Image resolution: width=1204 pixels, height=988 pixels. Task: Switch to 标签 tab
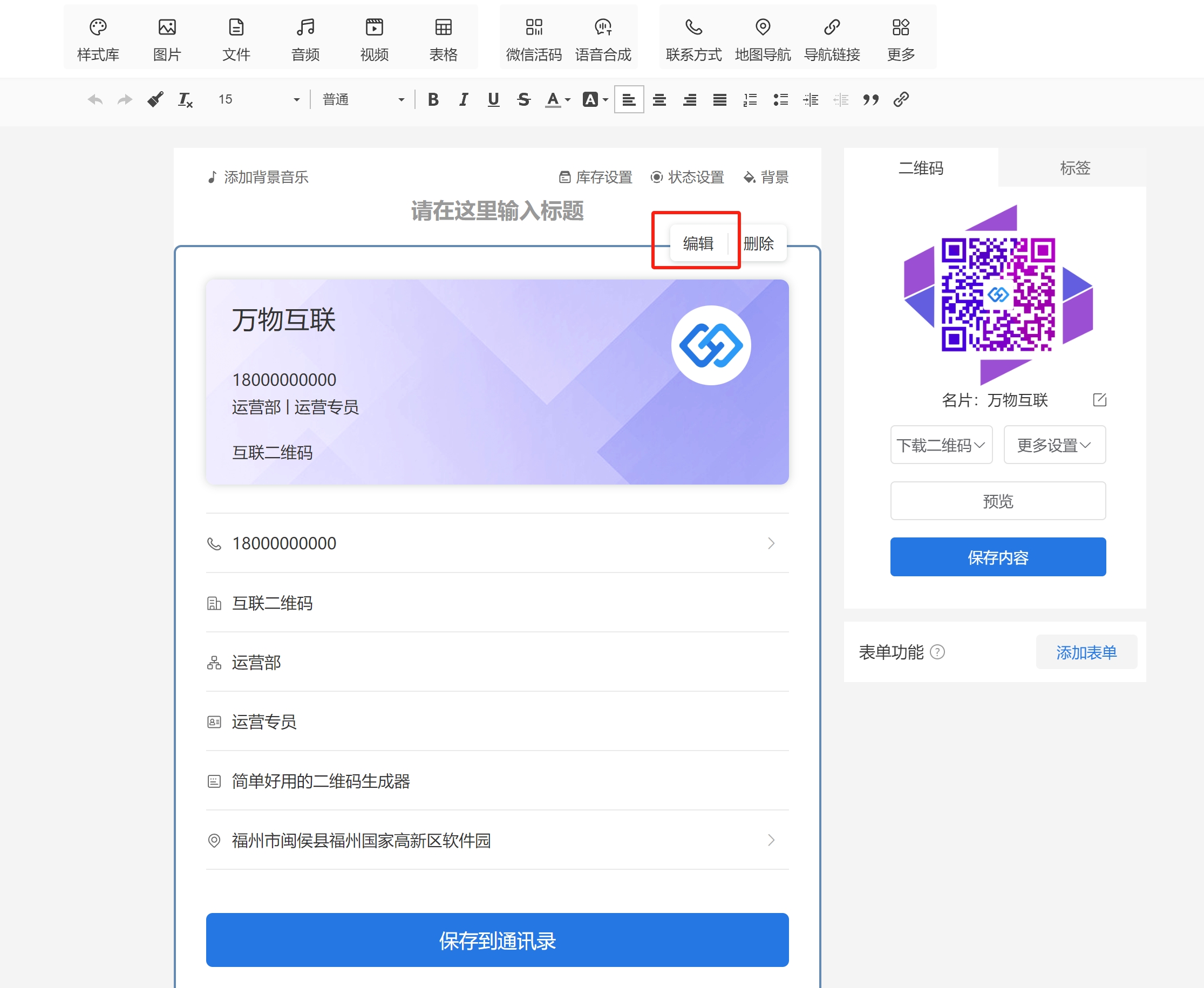click(1075, 167)
